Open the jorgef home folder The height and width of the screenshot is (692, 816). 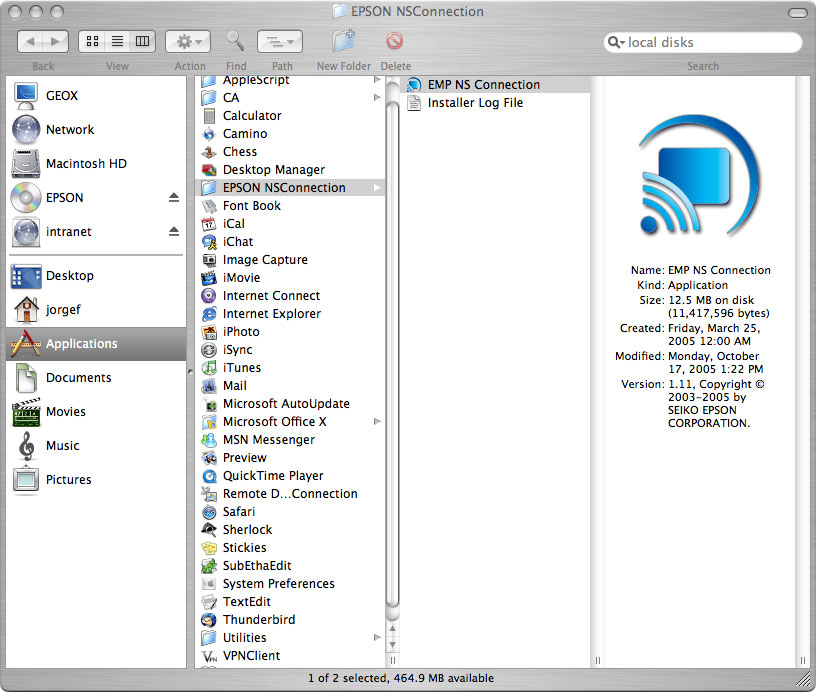point(96,310)
